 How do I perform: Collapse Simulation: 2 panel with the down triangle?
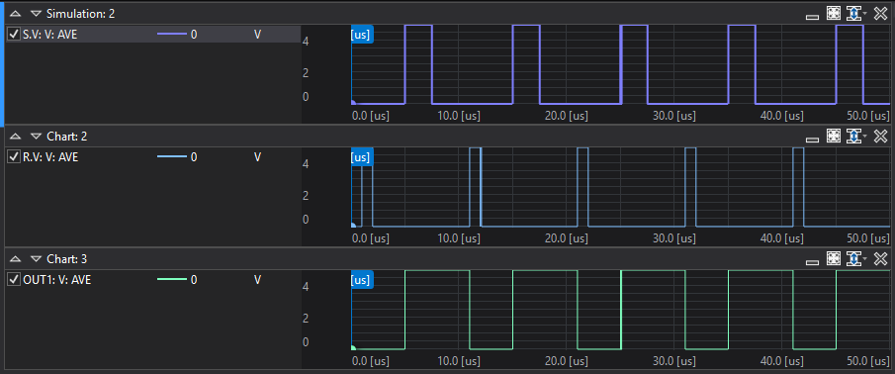point(37,14)
